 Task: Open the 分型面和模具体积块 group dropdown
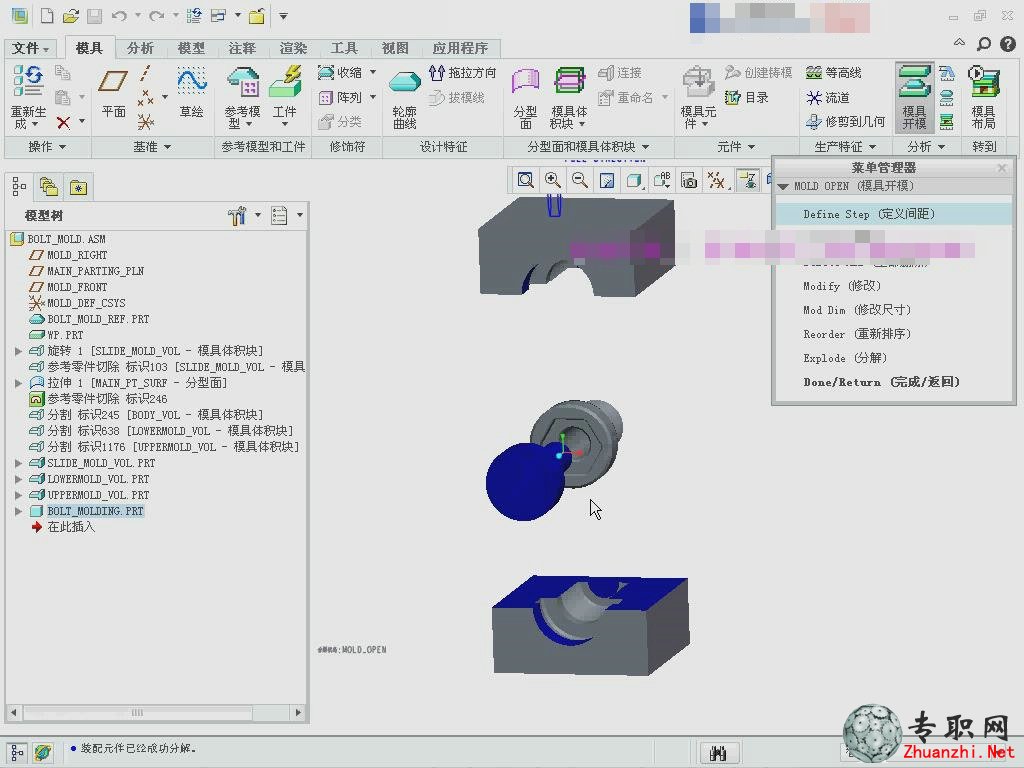(588, 147)
